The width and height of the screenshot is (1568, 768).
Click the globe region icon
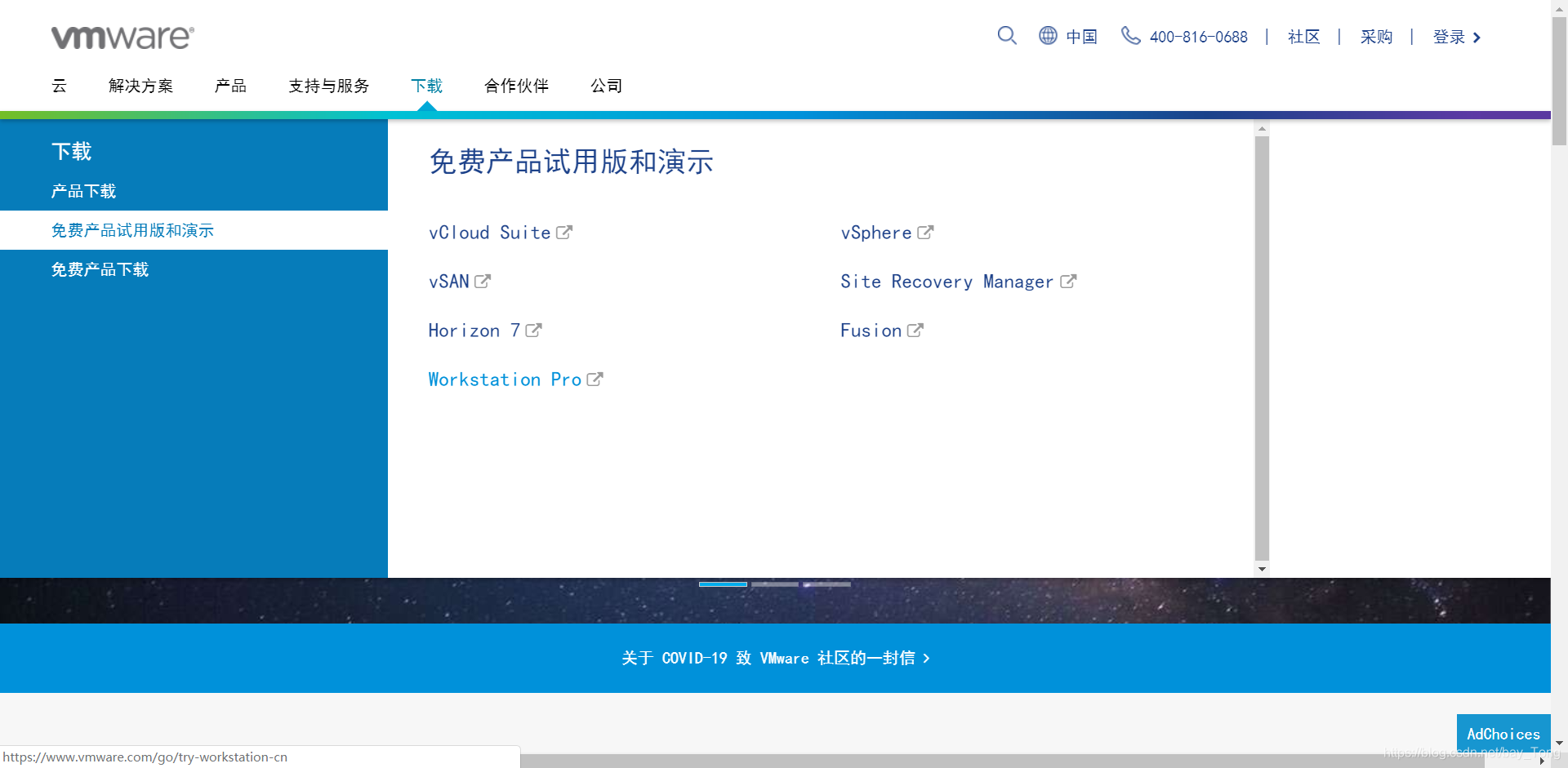1048,35
